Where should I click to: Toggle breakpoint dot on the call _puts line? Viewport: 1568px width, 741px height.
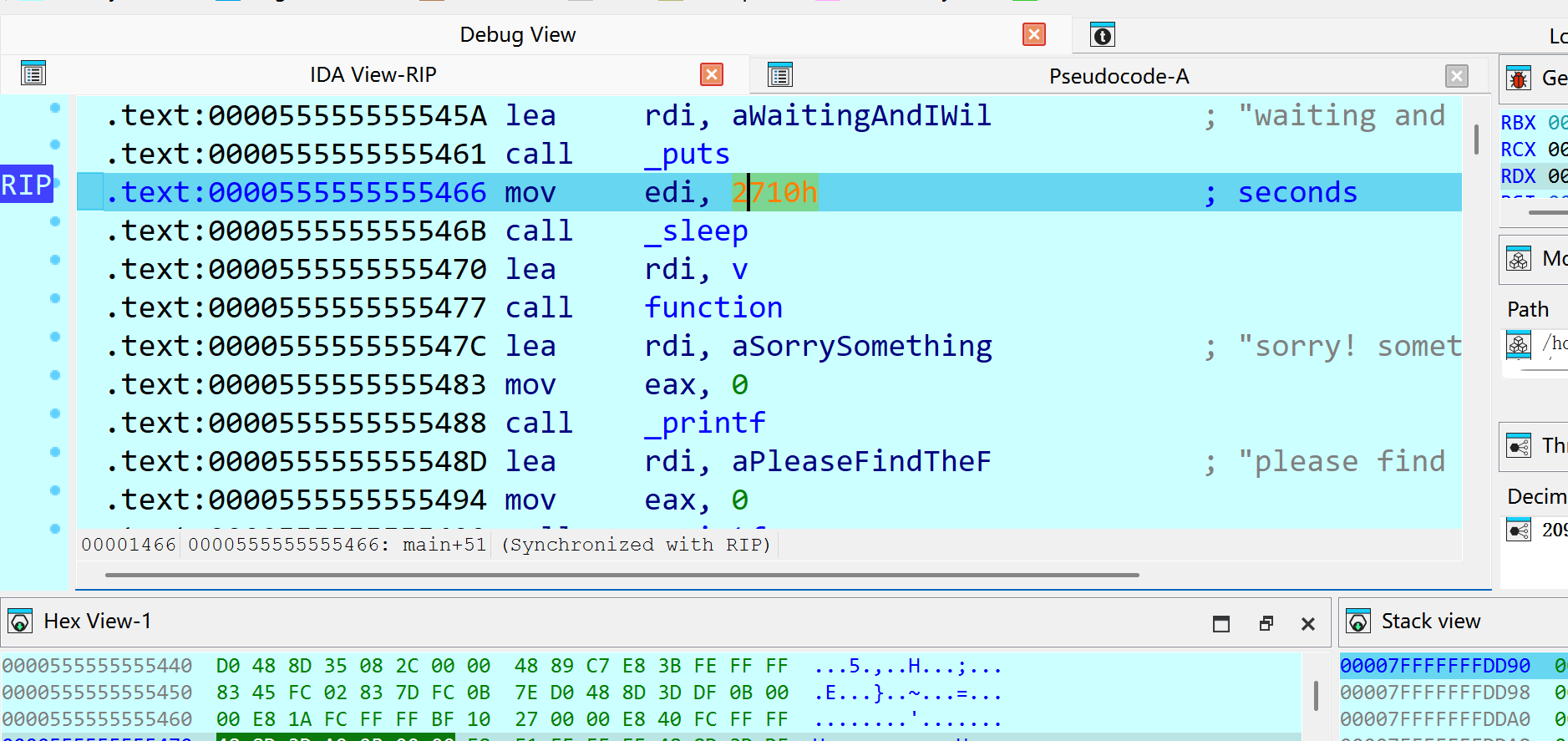tap(55, 145)
